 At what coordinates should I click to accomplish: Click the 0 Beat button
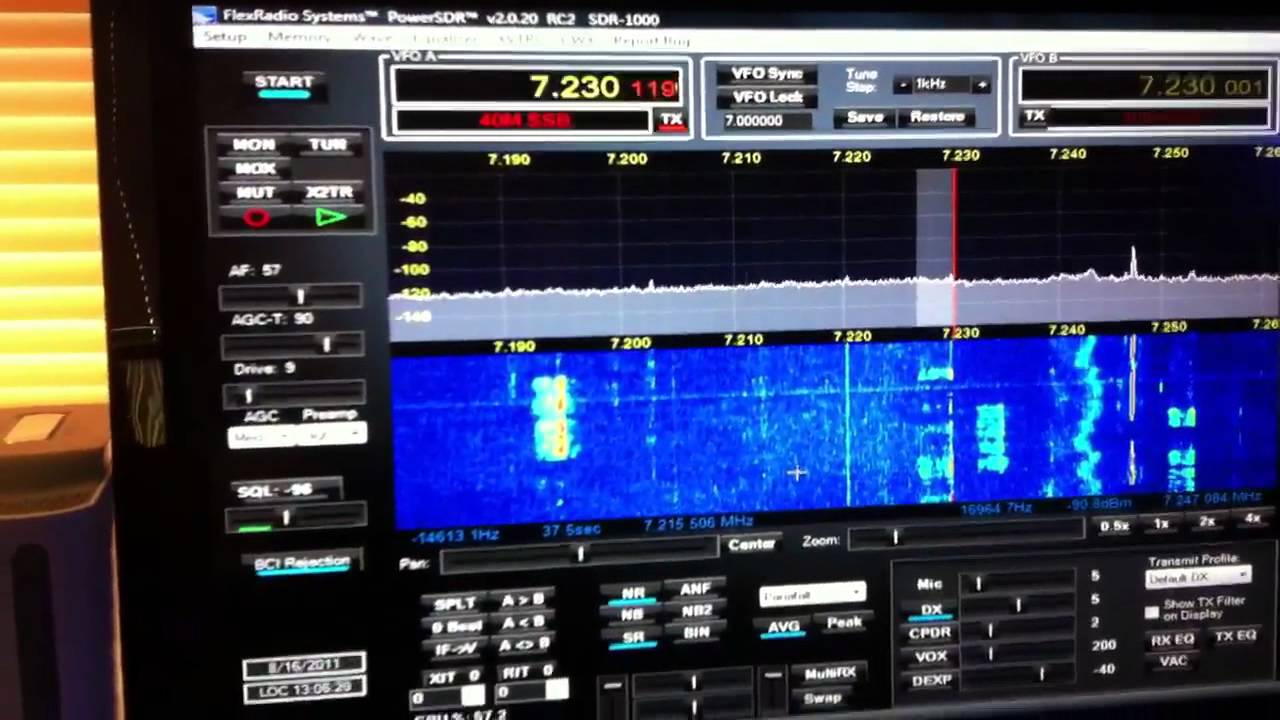pyautogui.click(x=455, y=627)
